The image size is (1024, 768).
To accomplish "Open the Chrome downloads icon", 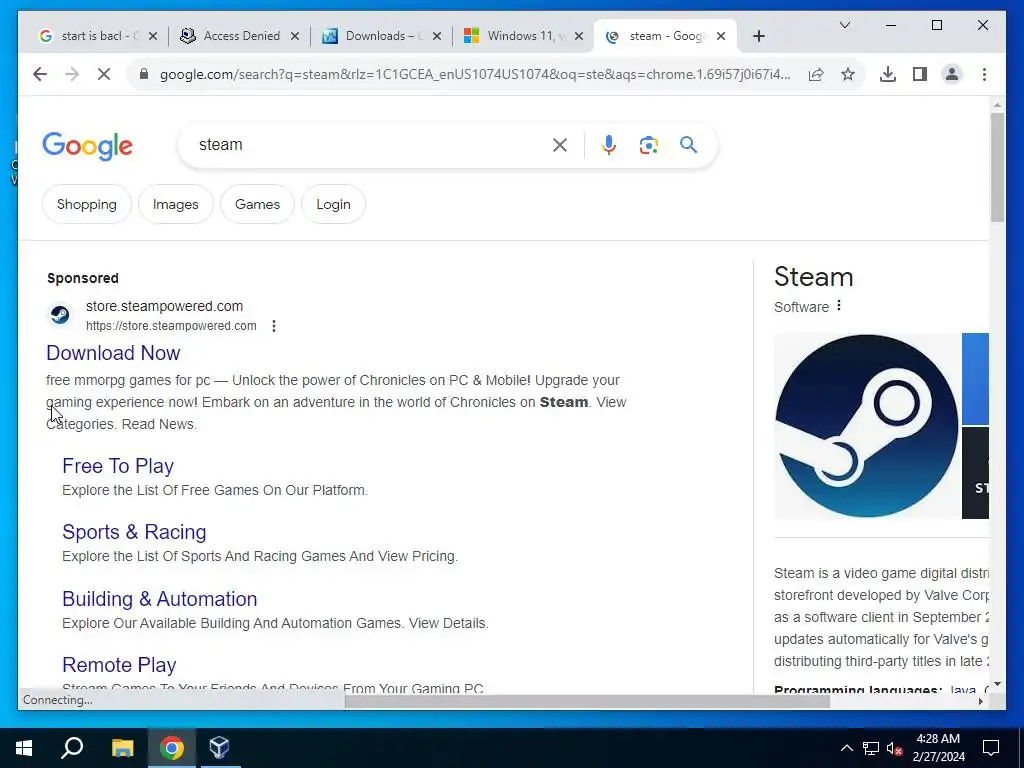I will click(x=888, y=74).
